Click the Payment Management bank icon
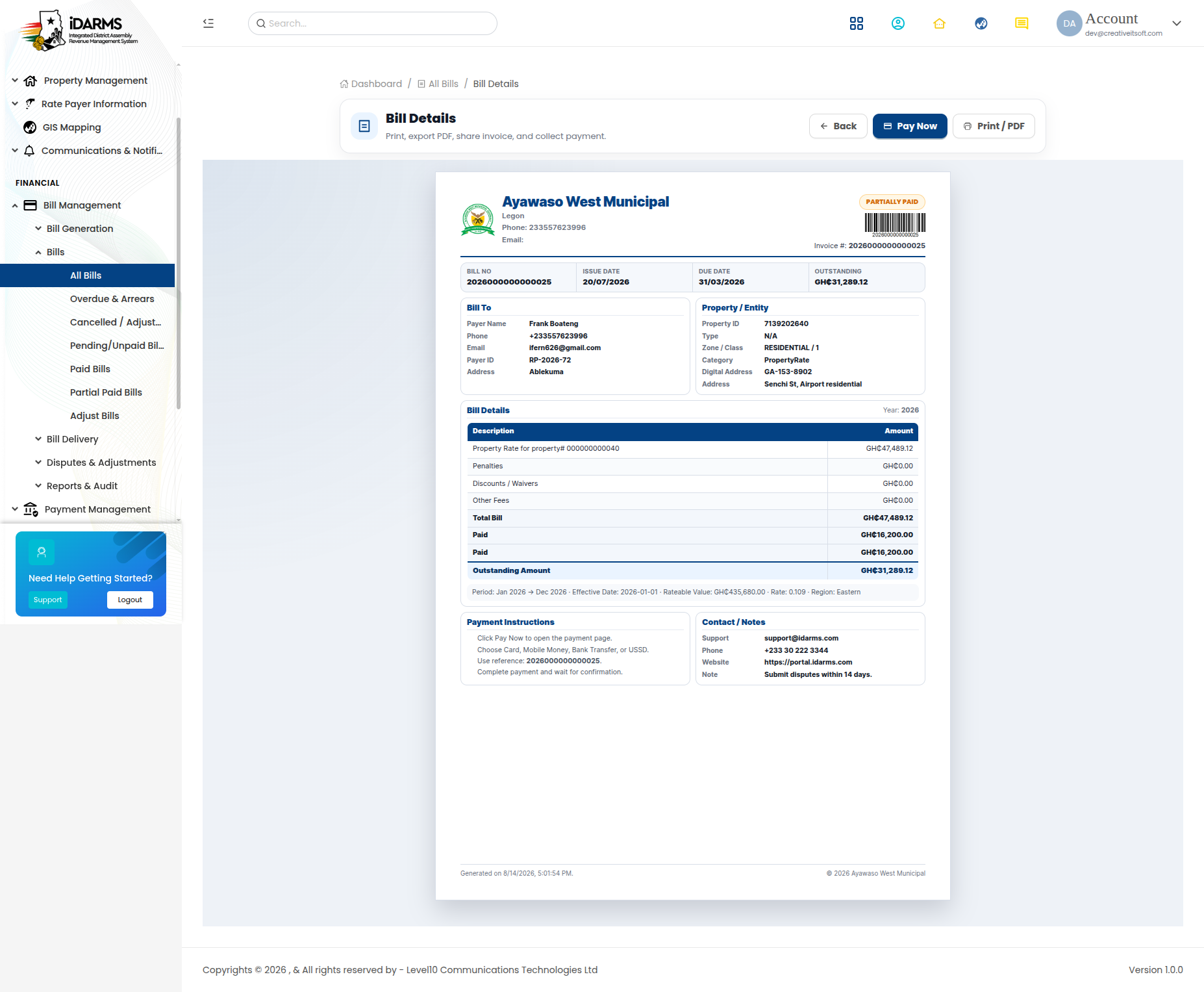This screenshot has height=992, width=1204. (31, 509)
